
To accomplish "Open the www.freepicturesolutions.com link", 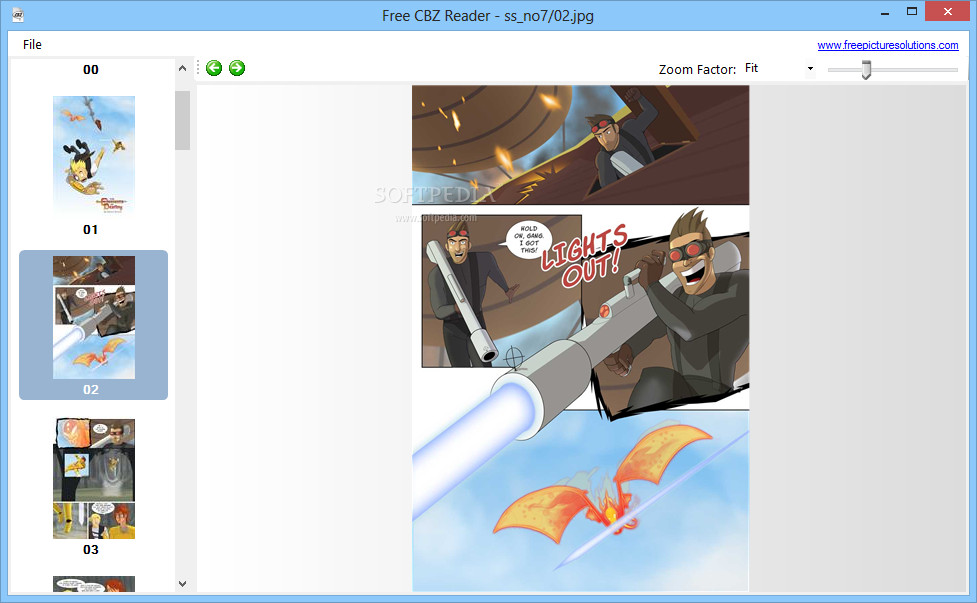I will [x=887, y=45].
